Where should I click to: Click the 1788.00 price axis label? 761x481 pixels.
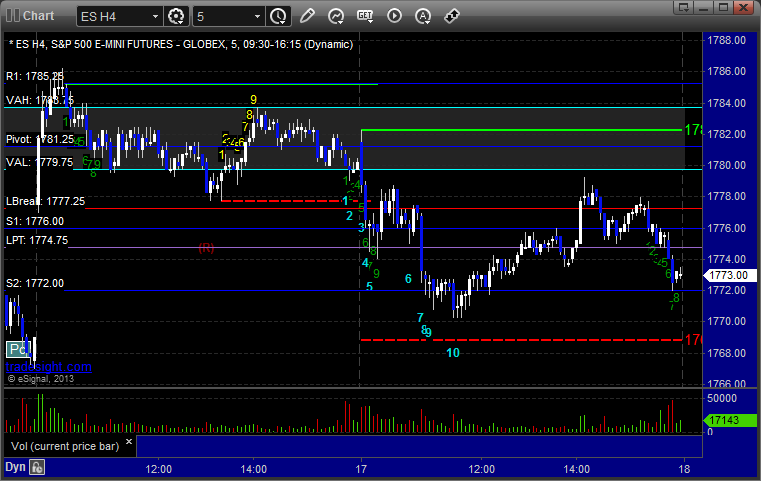[727, 40]
